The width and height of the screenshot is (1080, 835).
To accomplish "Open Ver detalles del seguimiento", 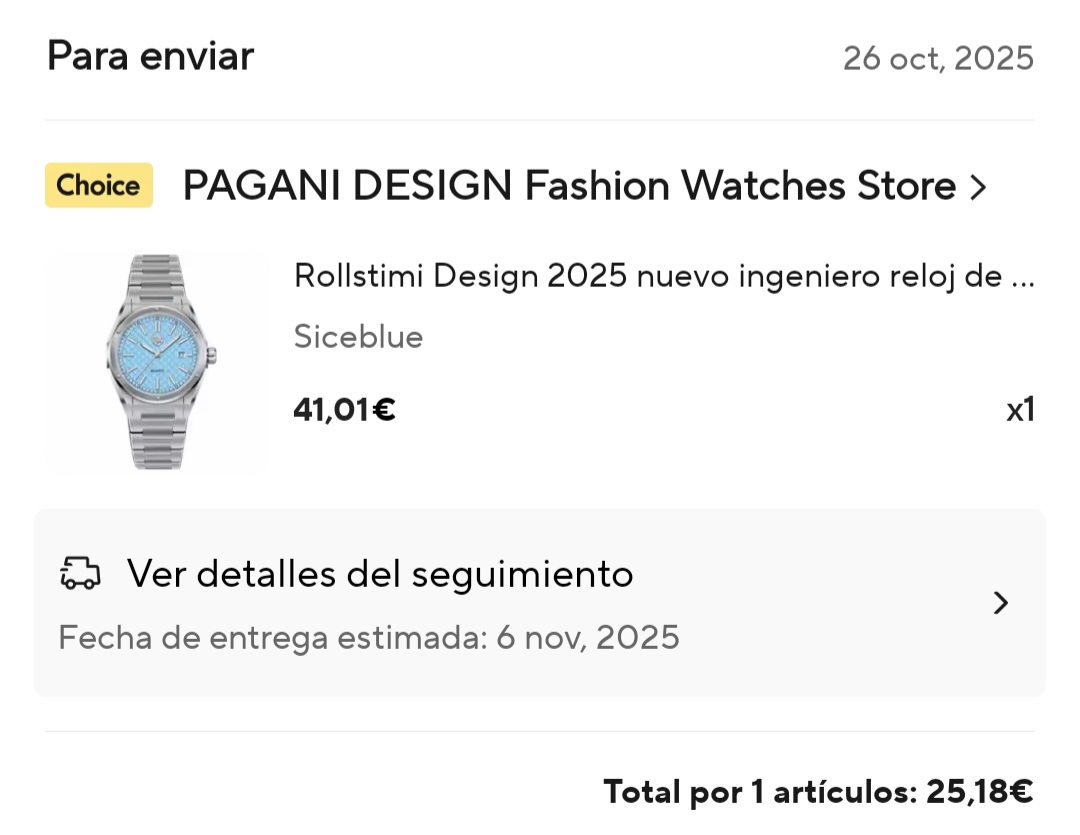I will (380, 574).
